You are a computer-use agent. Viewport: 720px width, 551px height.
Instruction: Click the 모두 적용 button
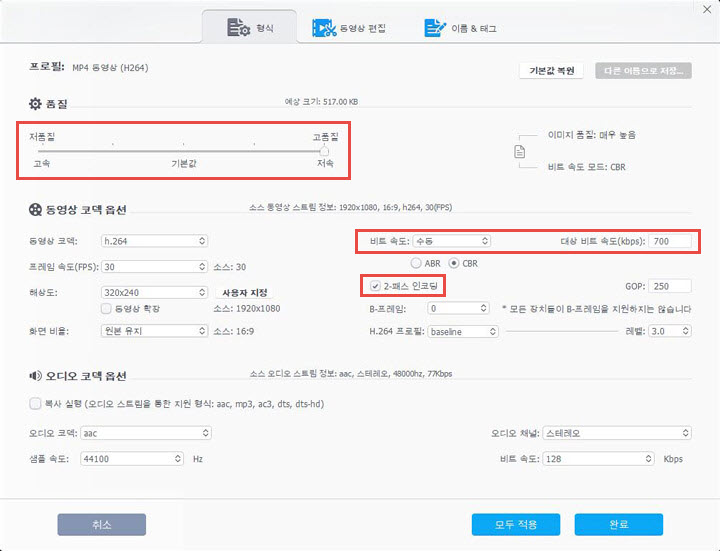[x=516, y=524]
